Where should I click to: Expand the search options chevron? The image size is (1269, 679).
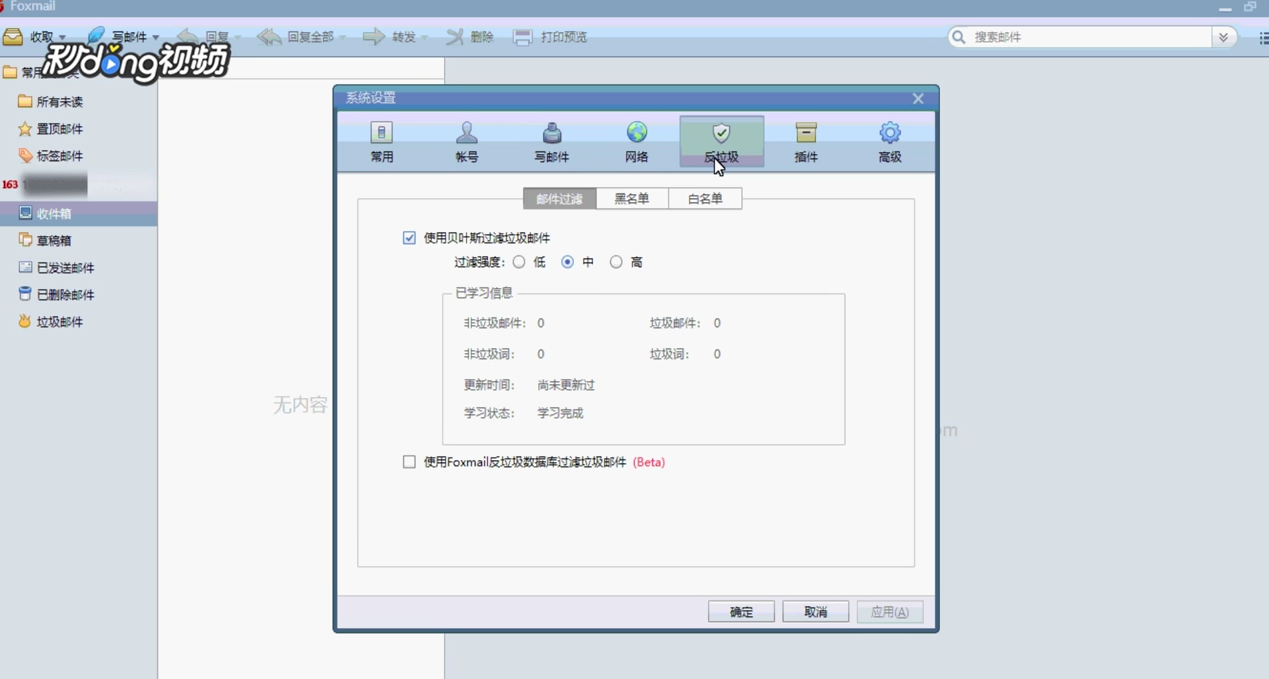pyautogui.click(x=1222, y=37)
